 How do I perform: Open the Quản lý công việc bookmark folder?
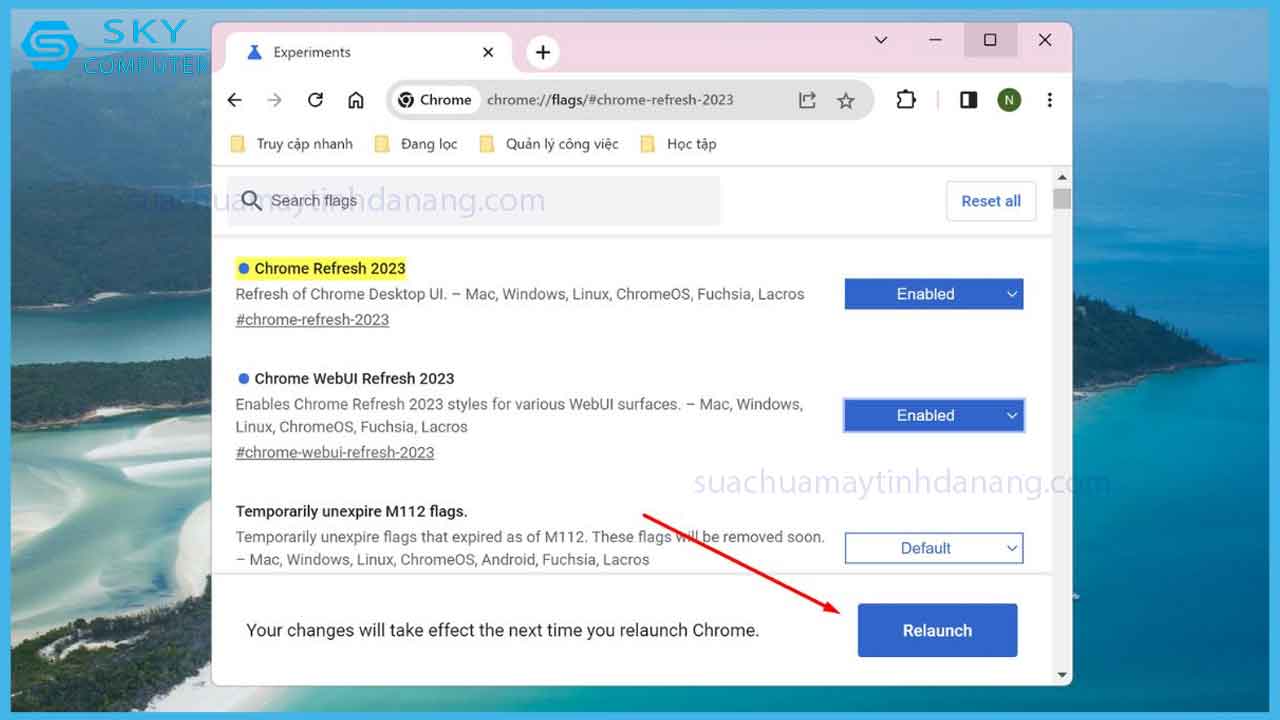pyautogui.click(x=549, y=144)
